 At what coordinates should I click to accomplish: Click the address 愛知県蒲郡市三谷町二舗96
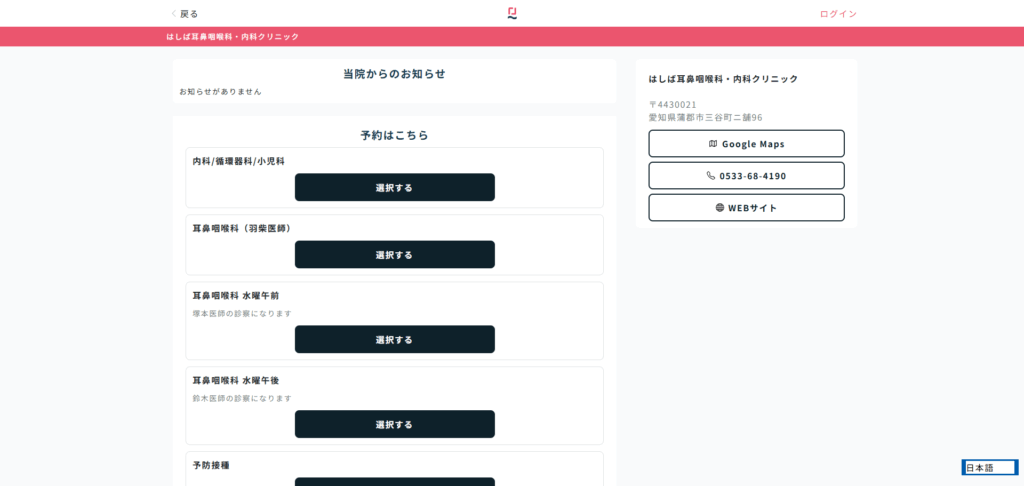tap(705, 117)
